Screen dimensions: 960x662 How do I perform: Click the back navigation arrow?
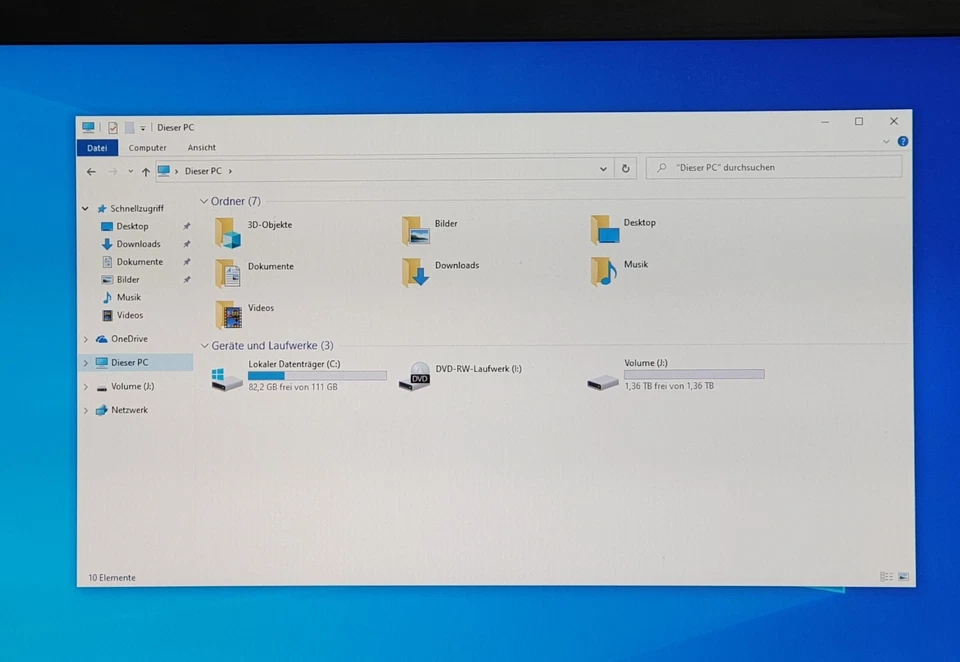coord(91,172)
